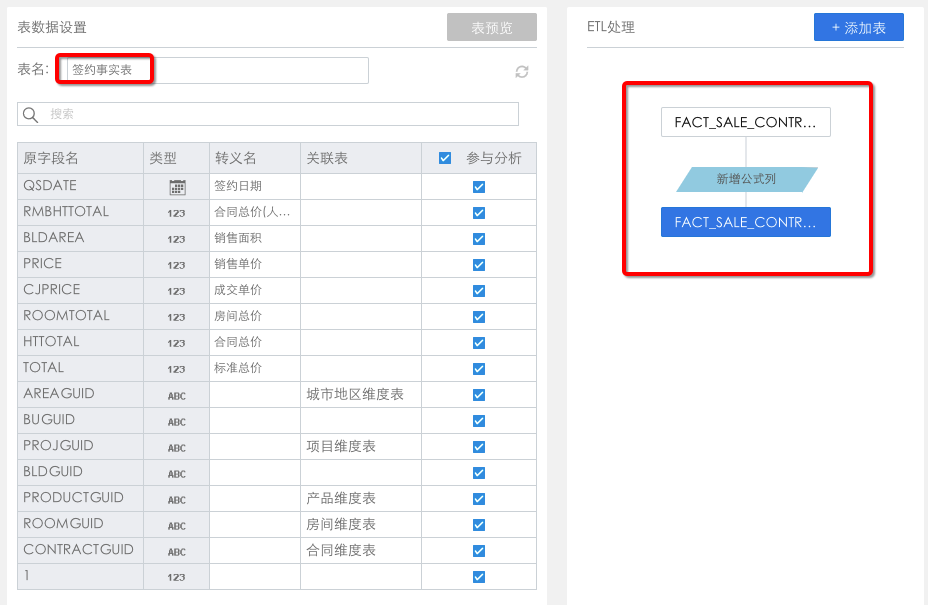This screenshot has width=928, height=605.
Task: Uncheck 参与分析 for CJPRICE
Action: point(479,291)
